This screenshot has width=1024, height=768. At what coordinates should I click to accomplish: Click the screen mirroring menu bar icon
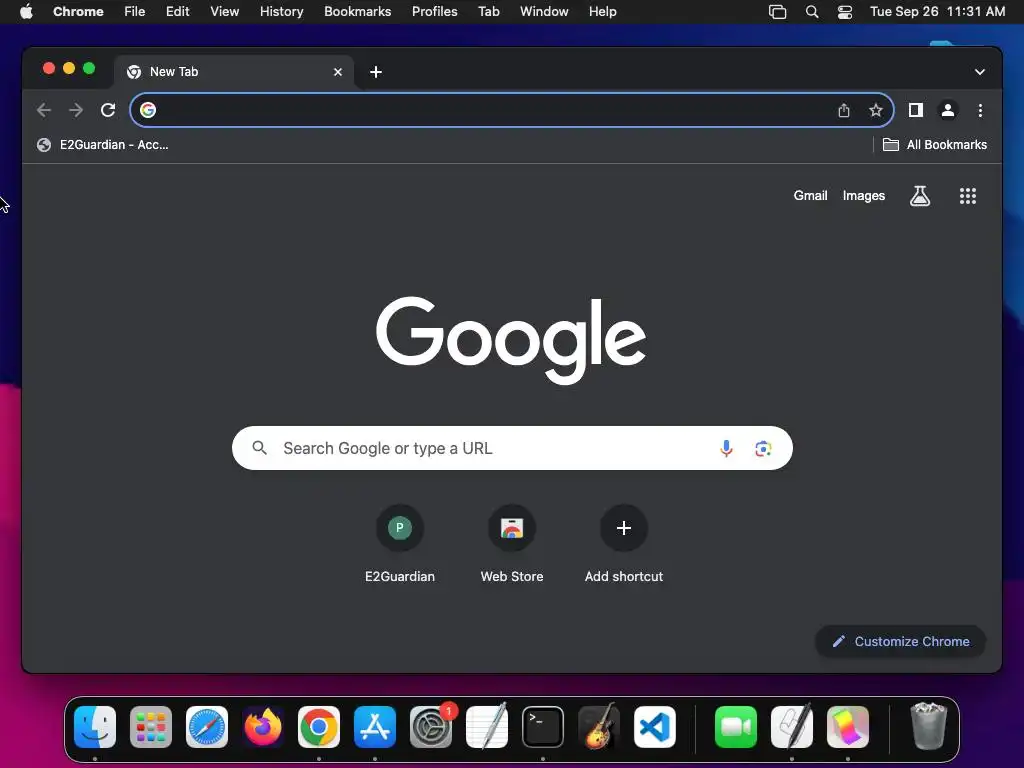pyautogui.click(x=777, y=12)
